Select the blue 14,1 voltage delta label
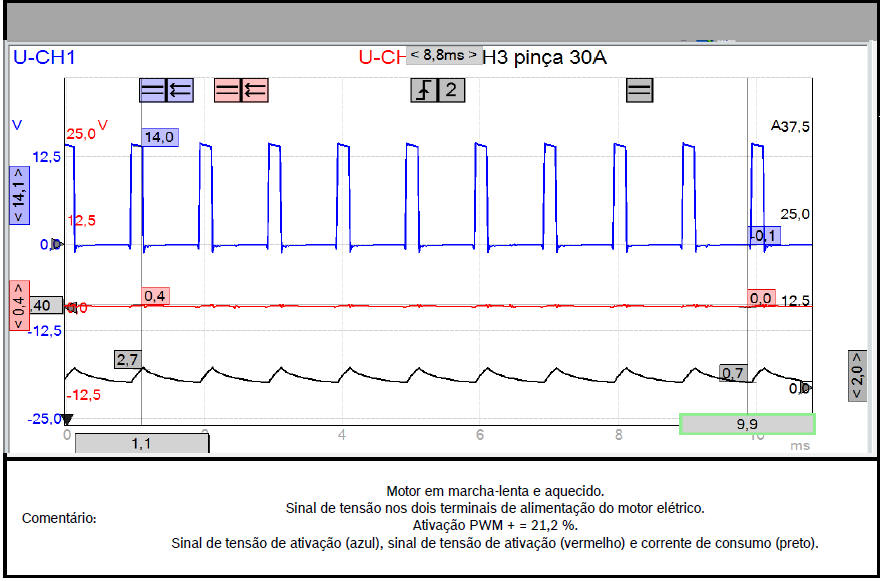883x581 pixels. pos(19,194)
